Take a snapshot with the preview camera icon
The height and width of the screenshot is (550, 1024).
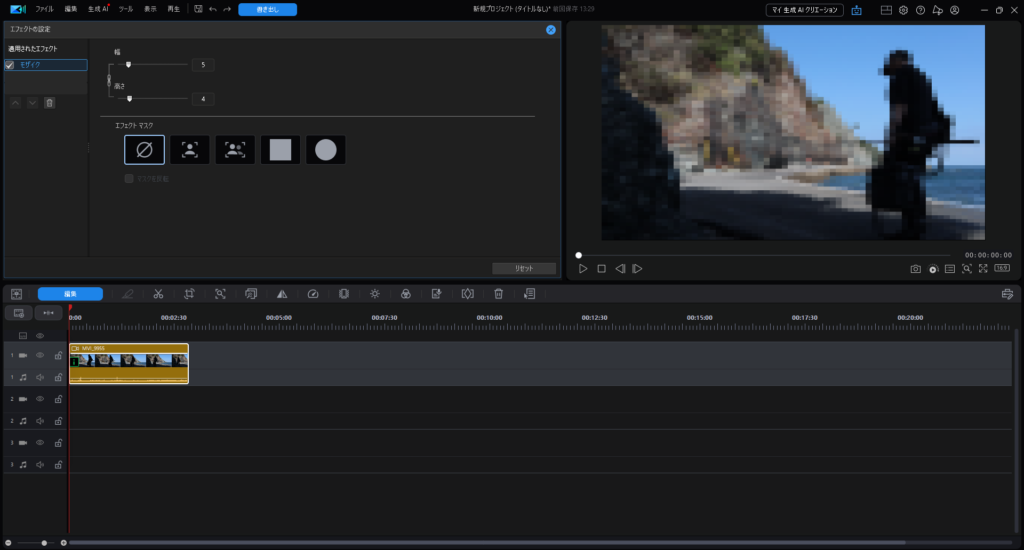pyautogui.click(x=915, y=269)
